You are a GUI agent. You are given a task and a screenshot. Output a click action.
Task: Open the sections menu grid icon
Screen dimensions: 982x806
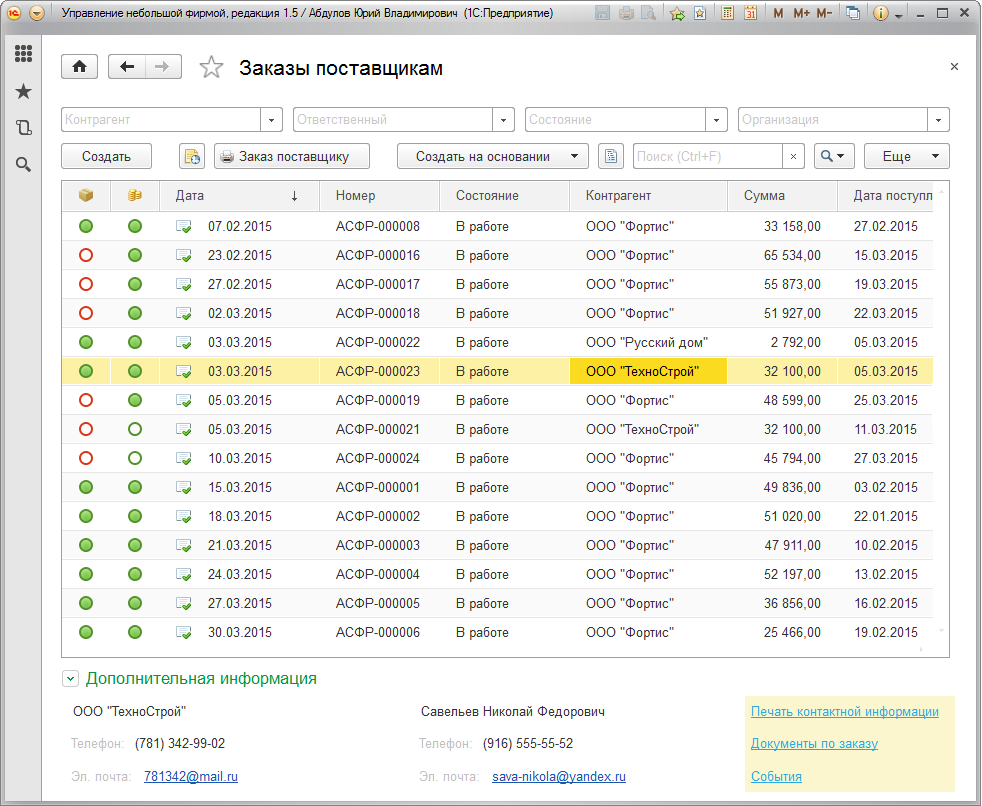(23, 54)
